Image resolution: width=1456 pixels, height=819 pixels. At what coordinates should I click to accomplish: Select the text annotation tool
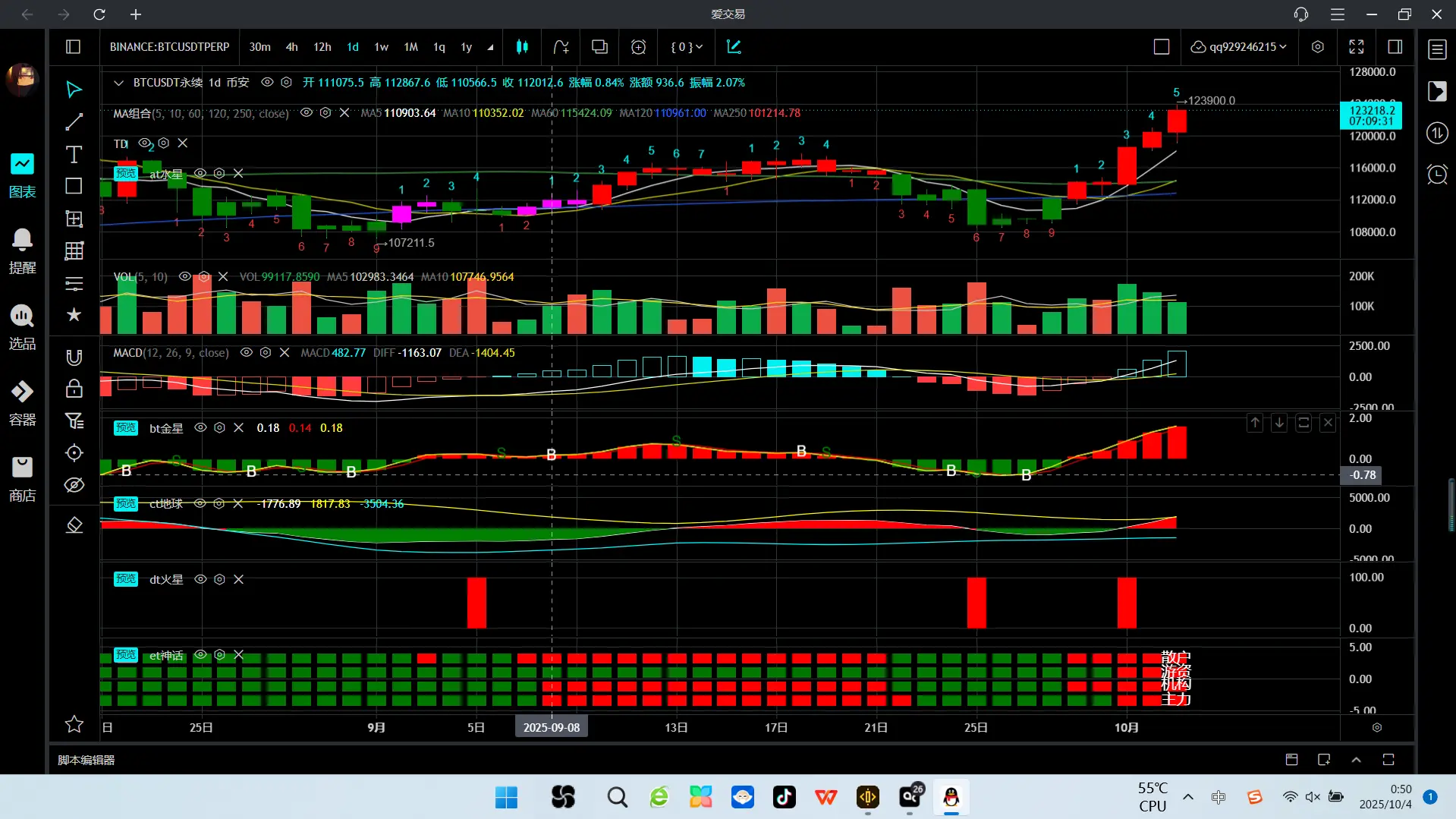(74, 155)
